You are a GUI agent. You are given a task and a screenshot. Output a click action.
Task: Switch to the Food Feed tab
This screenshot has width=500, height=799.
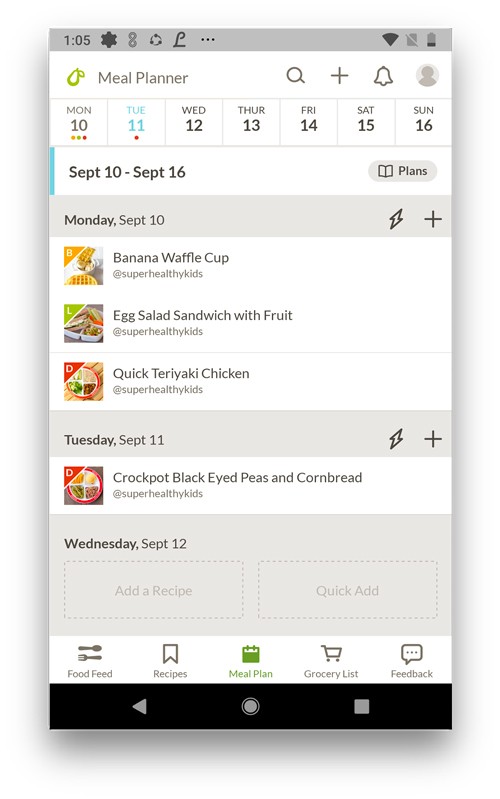(x=90, y=661)
